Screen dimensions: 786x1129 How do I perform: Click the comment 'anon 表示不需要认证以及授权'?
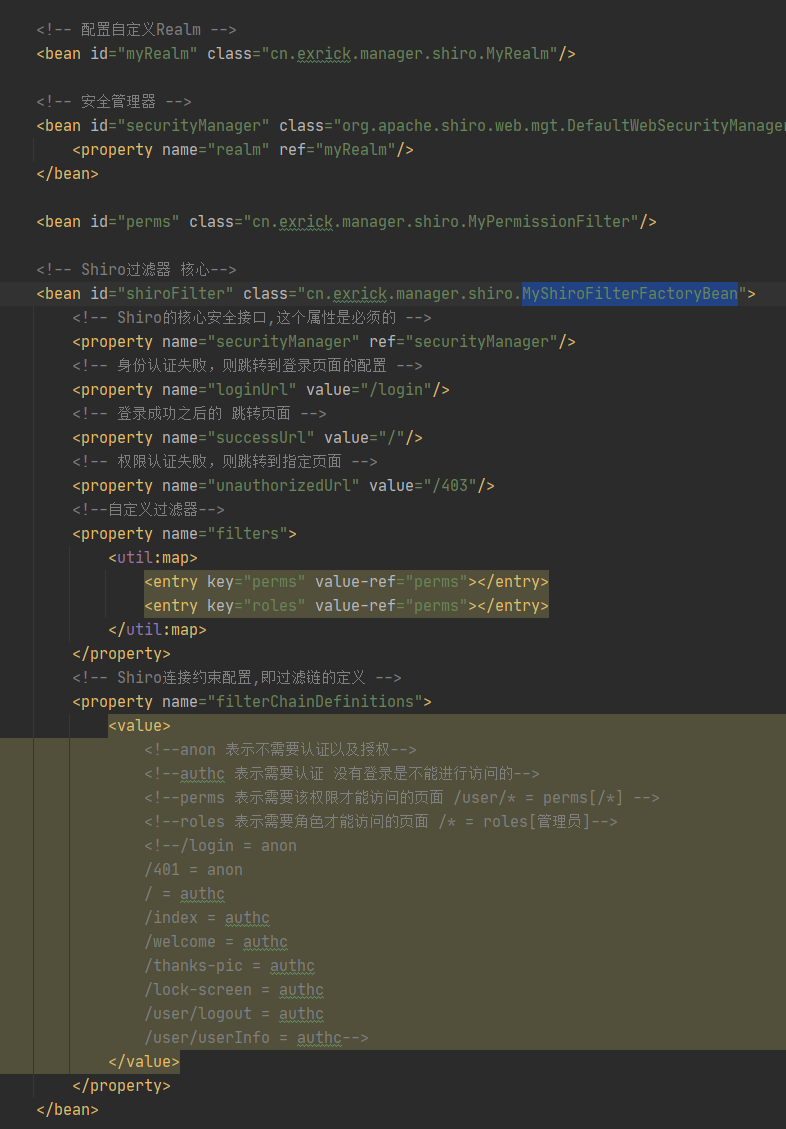pos(280,750)
